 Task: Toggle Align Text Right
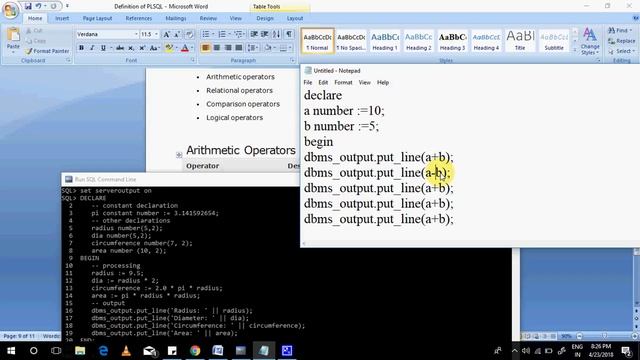pos(228,48)
